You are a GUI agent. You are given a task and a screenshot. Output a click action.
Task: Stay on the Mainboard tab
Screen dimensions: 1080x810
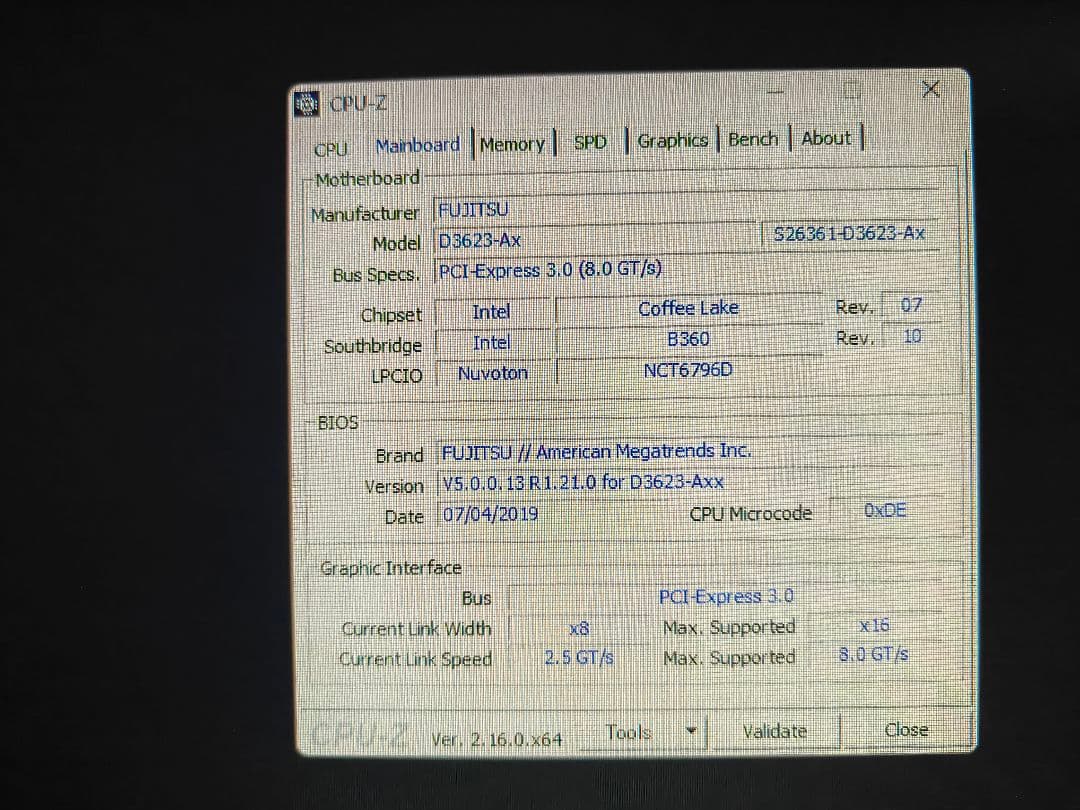pos(417,143)
